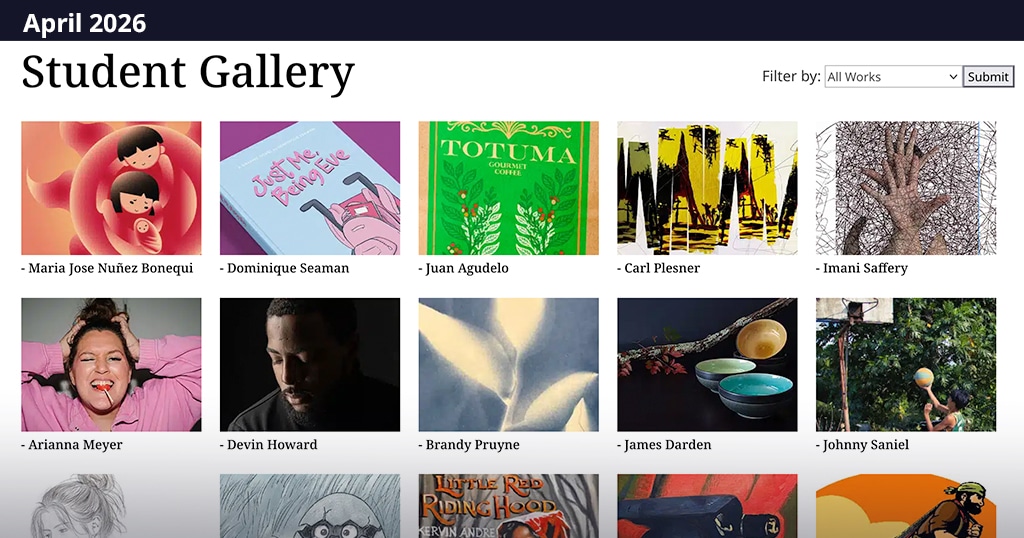The height and width of the screenshot is (538, 1024).
Task: Click the Submit button
Action: tap(988, 76)
